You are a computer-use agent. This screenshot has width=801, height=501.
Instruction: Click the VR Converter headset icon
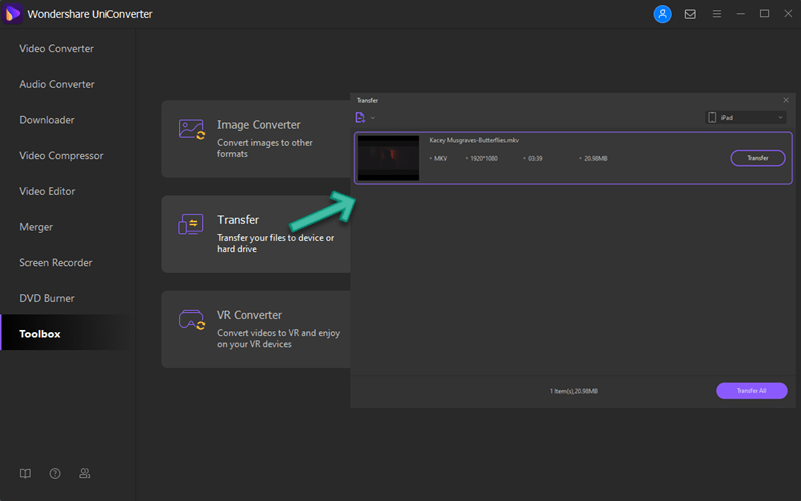[192, 320]
